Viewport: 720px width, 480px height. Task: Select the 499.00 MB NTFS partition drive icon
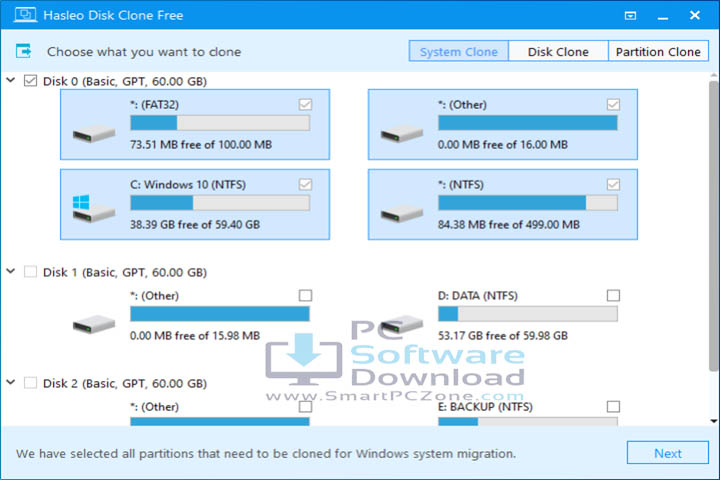tap(401, 213)
